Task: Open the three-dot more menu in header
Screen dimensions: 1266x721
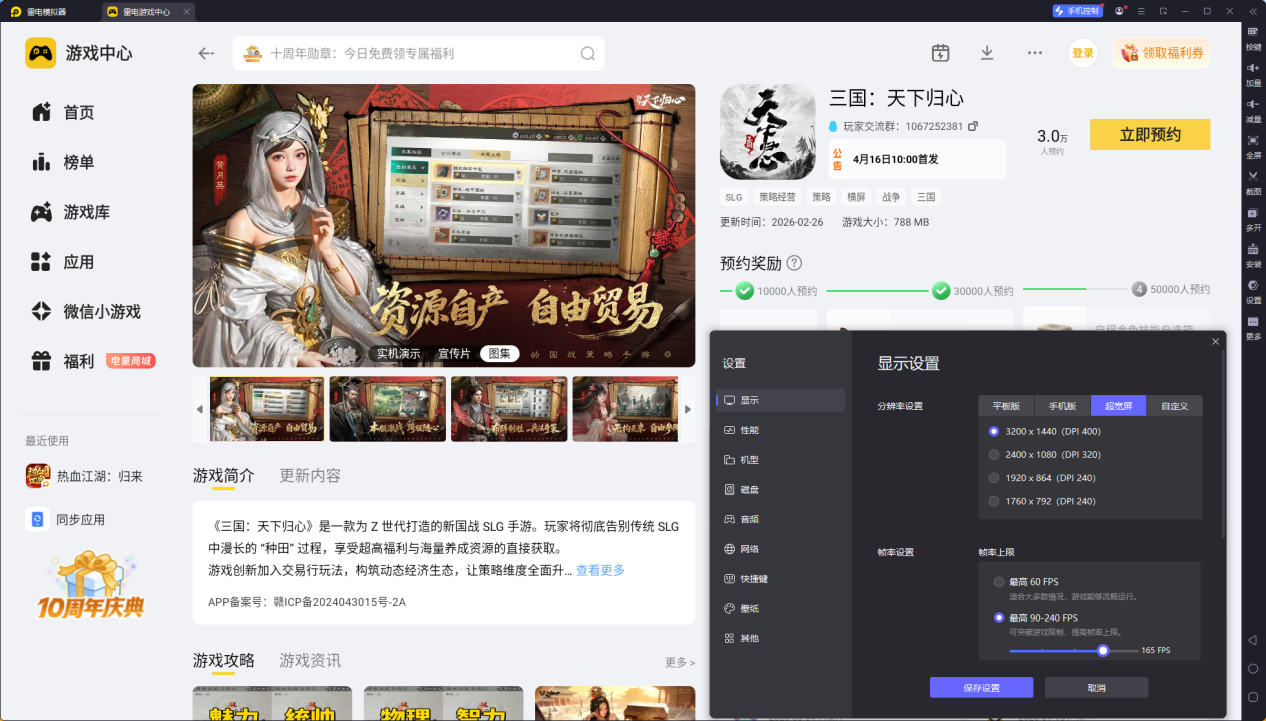Action: point(1035,53)
